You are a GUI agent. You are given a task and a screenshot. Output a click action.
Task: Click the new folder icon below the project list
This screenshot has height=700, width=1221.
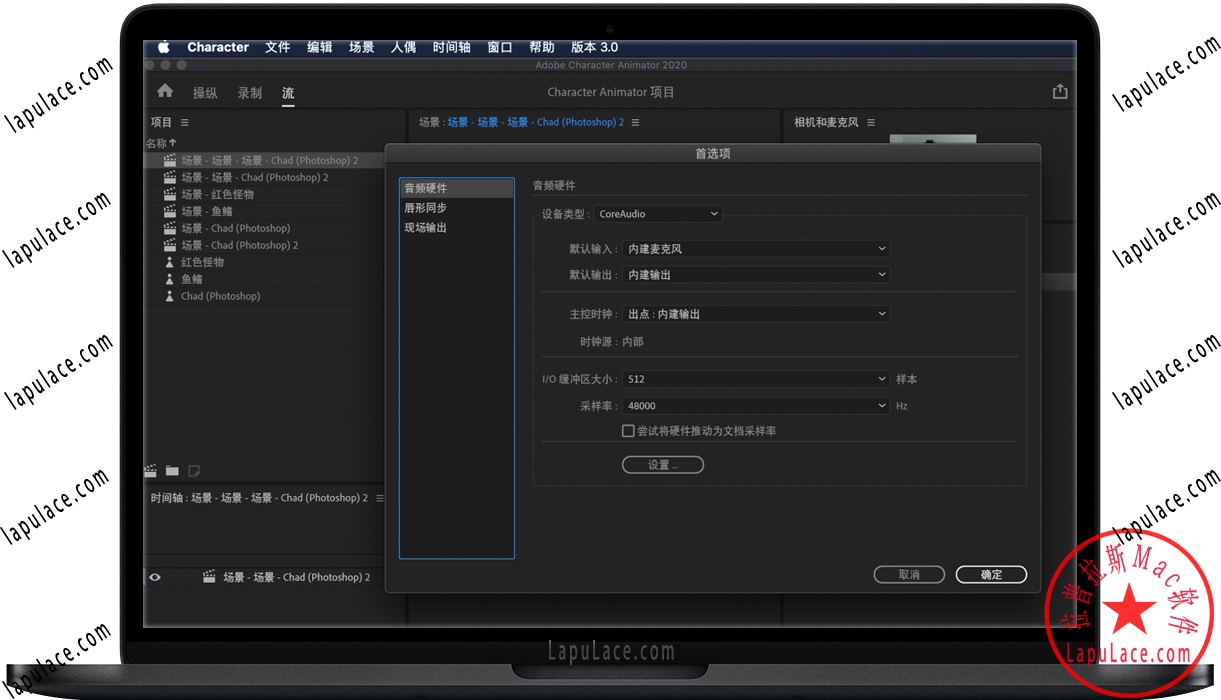pos(170,470)
